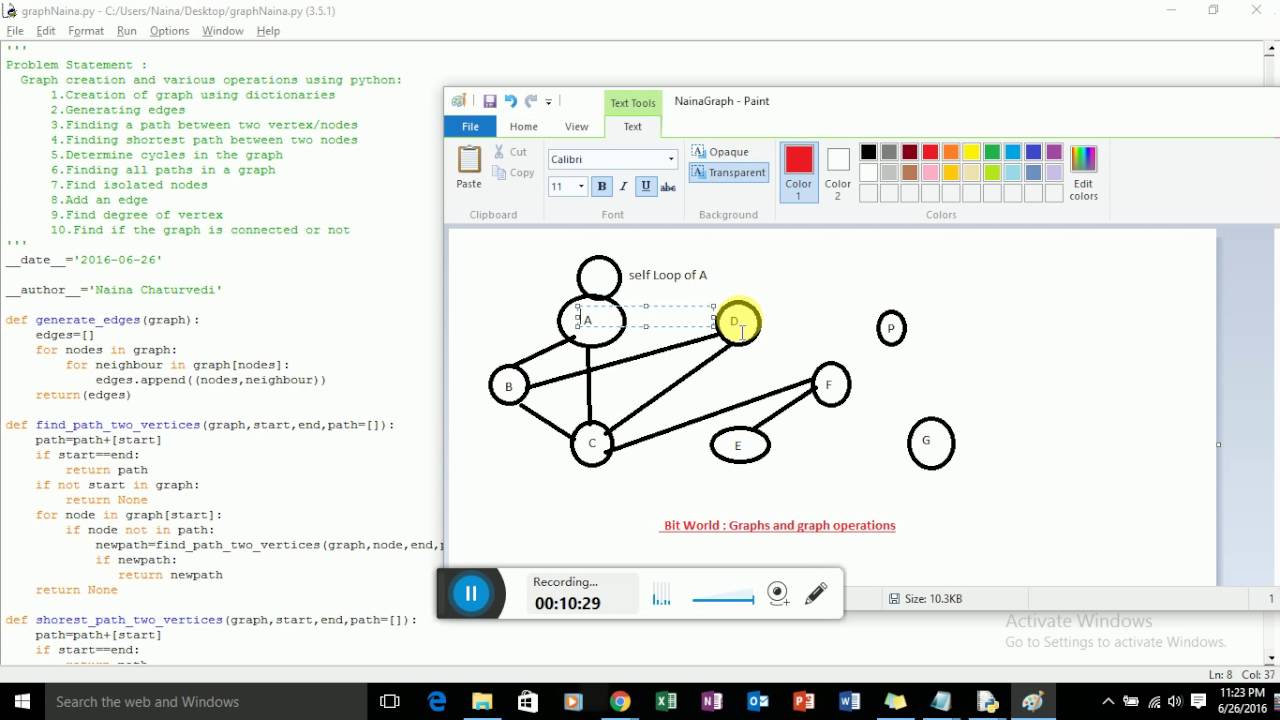1280x720 pixels.
Task: Open the IDLE Window menu
Action: tap(222, 31)
